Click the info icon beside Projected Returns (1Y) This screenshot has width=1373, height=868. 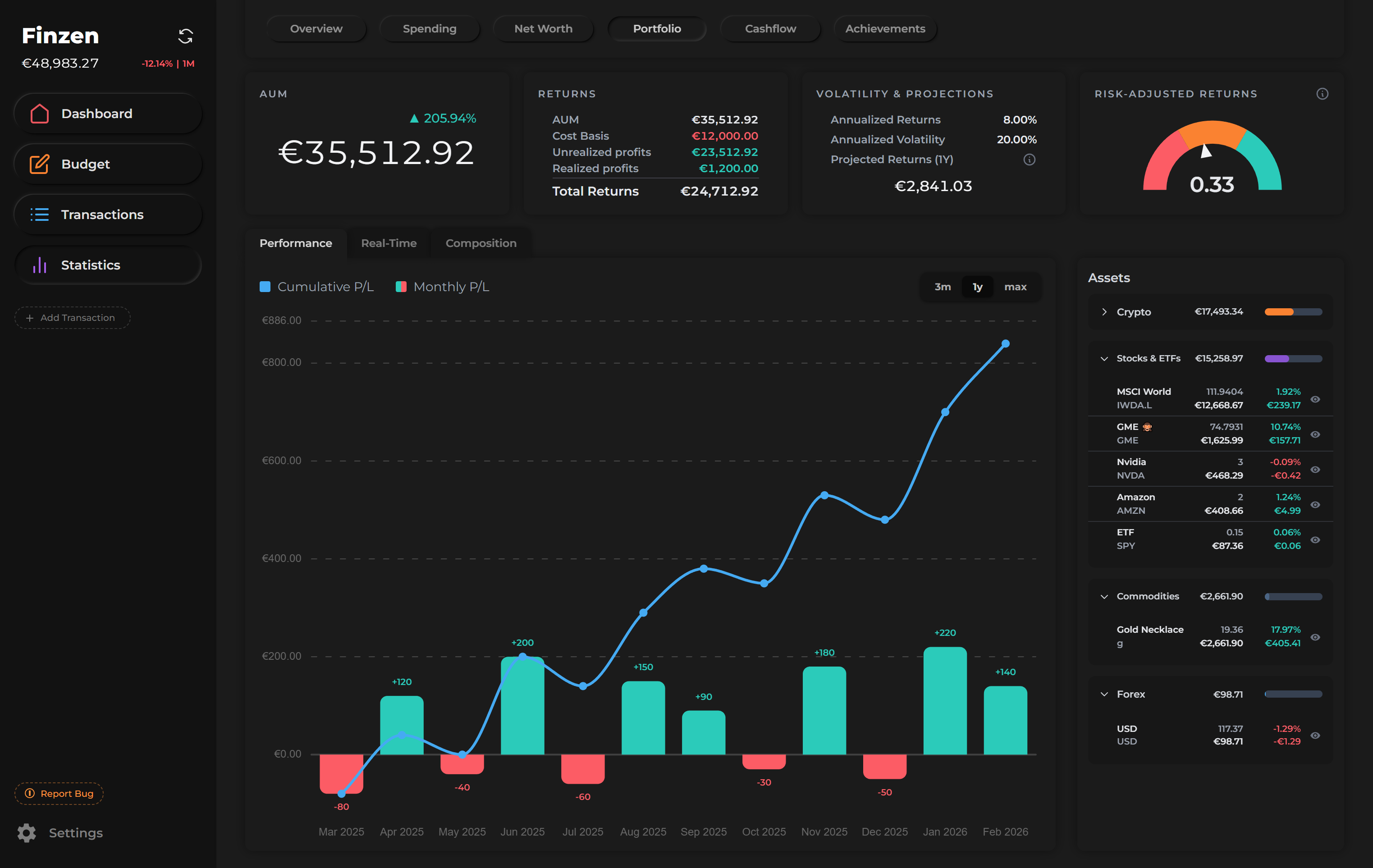[x=1029, y=160]
